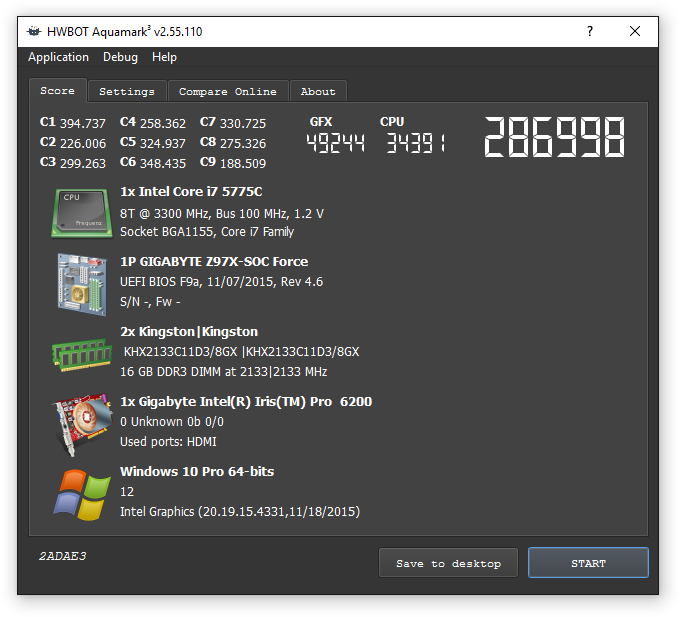This screenshot has width=680, height=617.
Task: Click the CPU label above 34391
Action: (392, 122)
